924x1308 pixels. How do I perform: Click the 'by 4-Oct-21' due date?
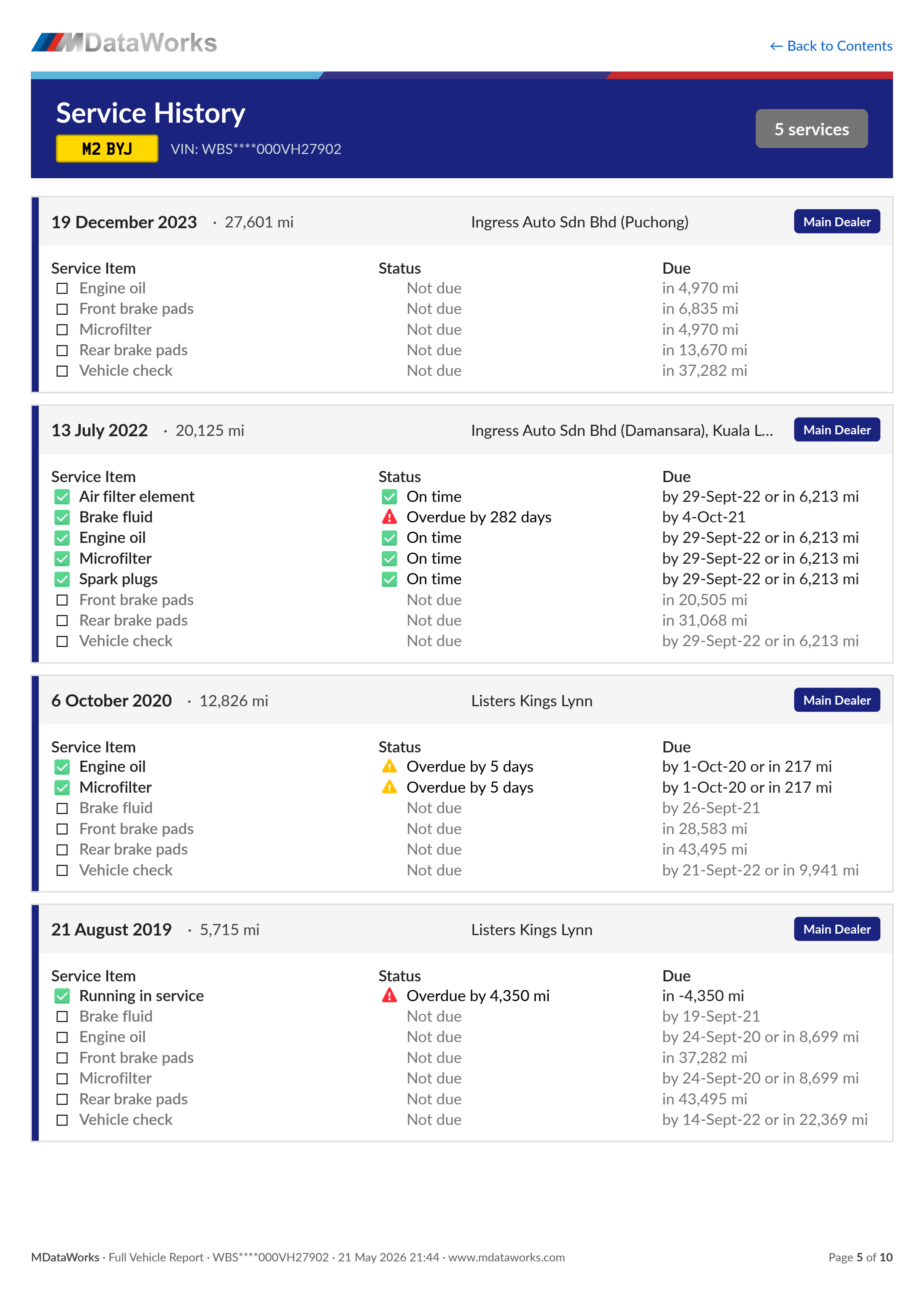click(x=704, y=517)
